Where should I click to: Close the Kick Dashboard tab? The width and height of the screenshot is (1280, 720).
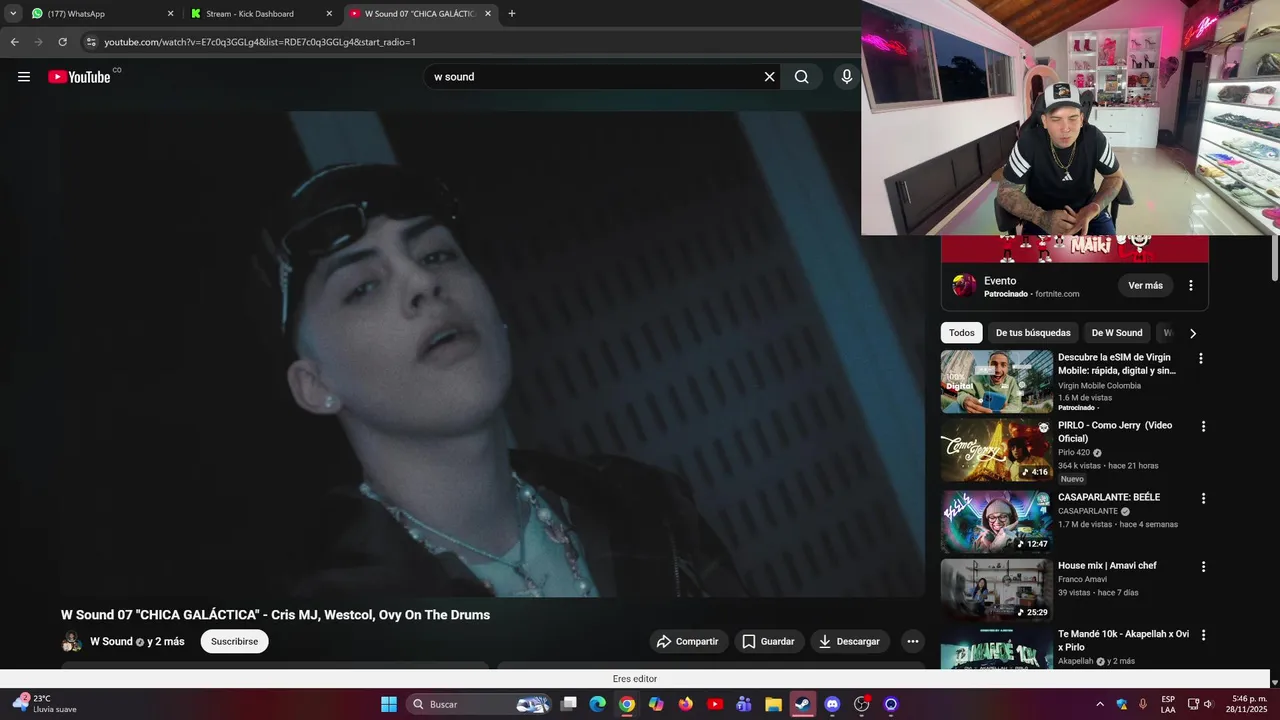coord(329,14)
